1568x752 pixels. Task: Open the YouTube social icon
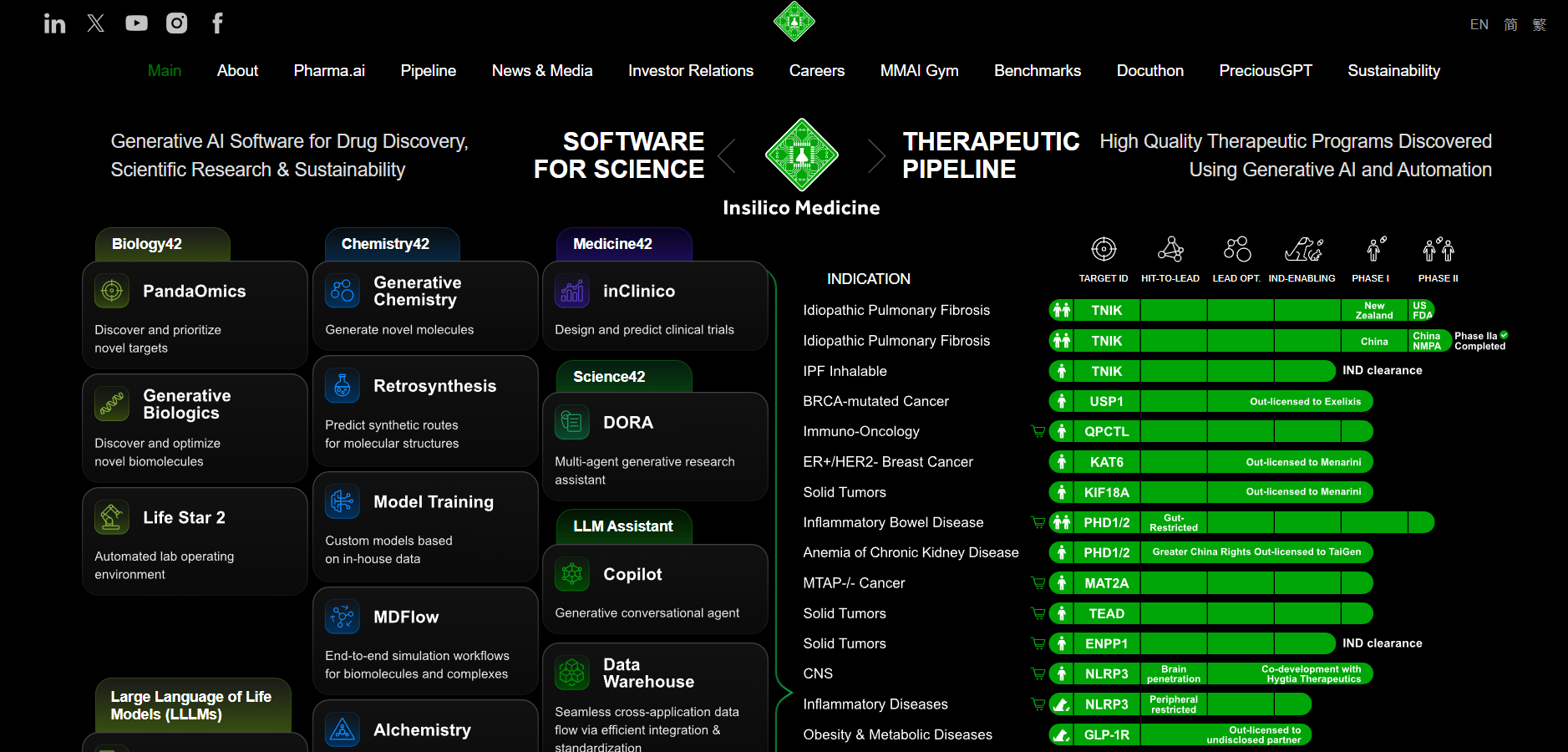(x=136, y=23)
